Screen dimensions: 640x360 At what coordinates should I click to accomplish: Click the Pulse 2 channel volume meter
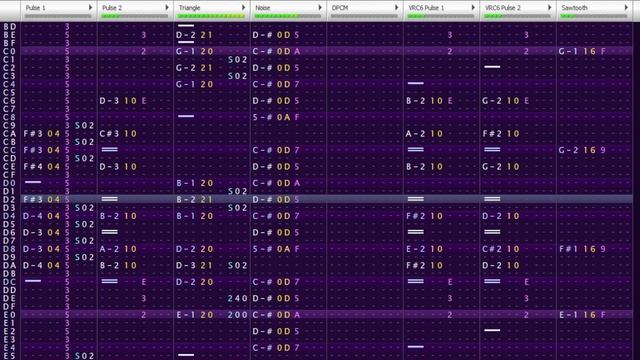coord(135,16)
